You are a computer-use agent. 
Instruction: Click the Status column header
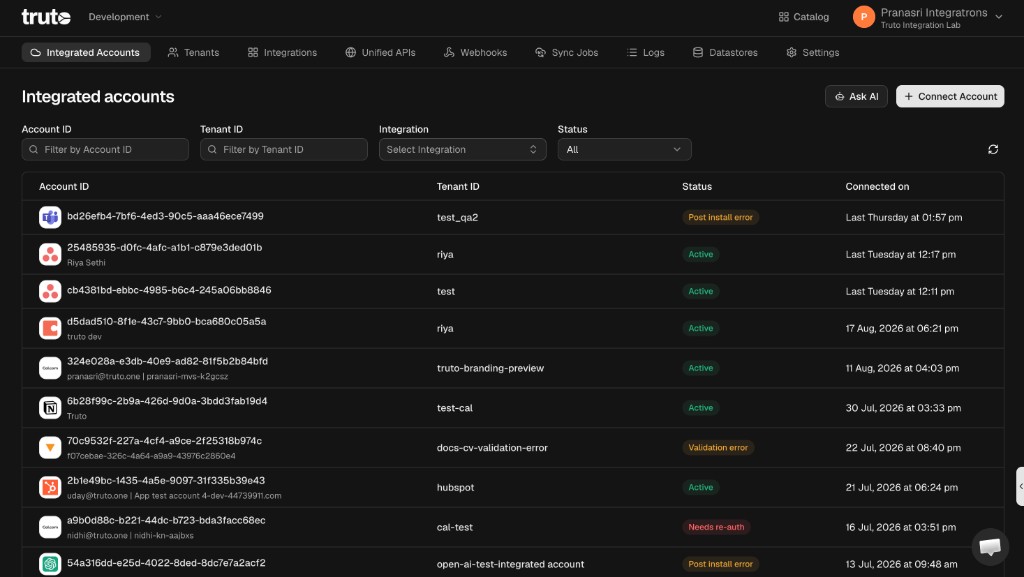coord(697,187)
